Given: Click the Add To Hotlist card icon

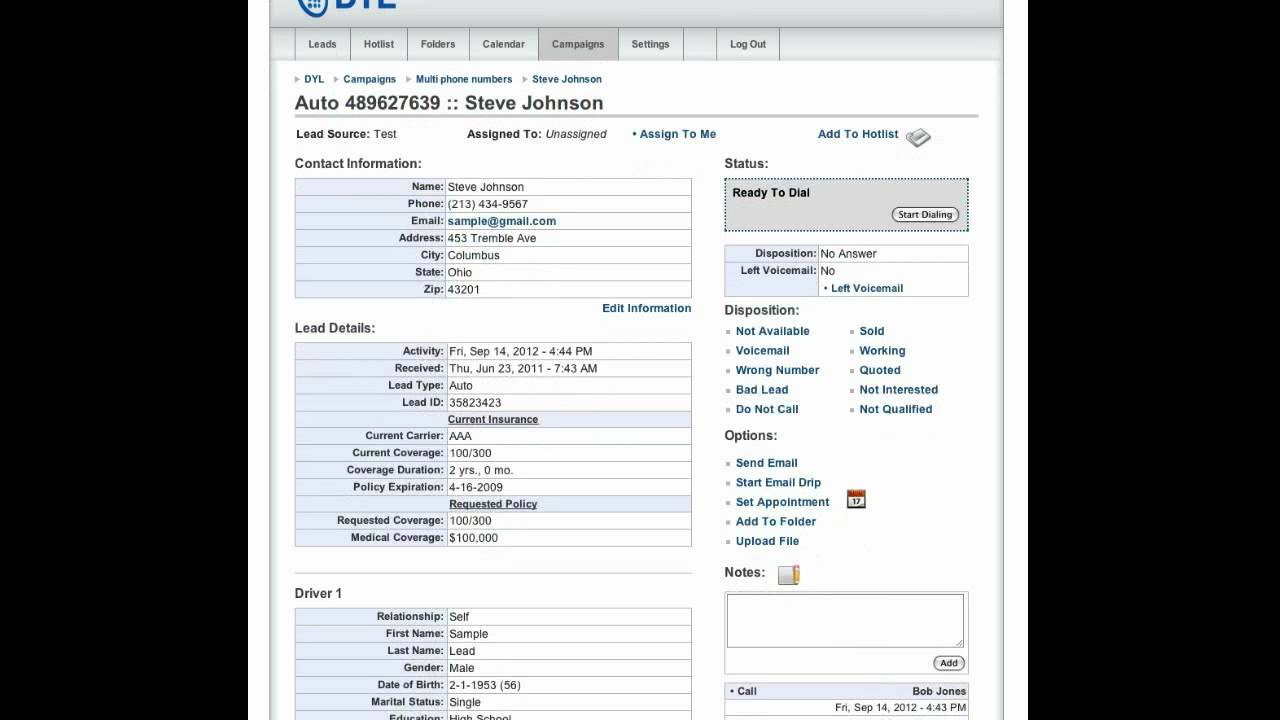Looking at the screenshot, I should [918, 137].
